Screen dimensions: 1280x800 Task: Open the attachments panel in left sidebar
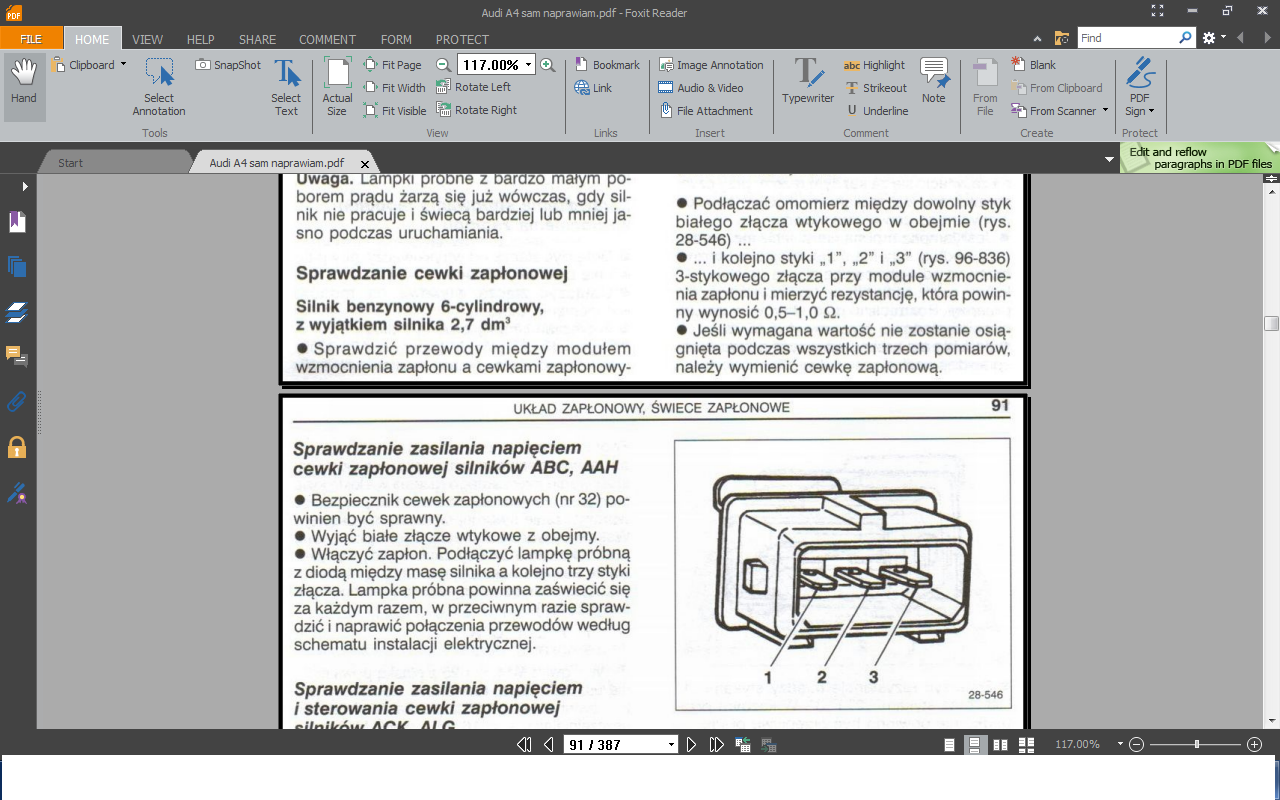tap(16, 402)
